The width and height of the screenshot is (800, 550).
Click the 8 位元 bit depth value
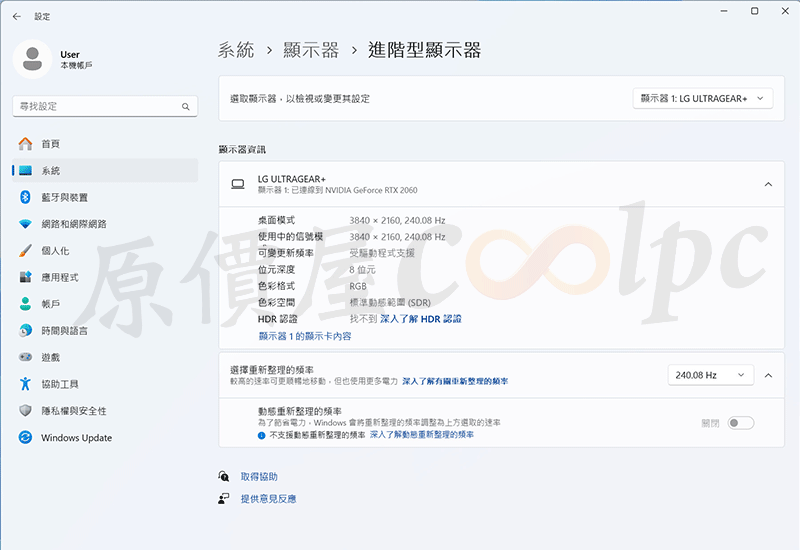click(362, 269)
